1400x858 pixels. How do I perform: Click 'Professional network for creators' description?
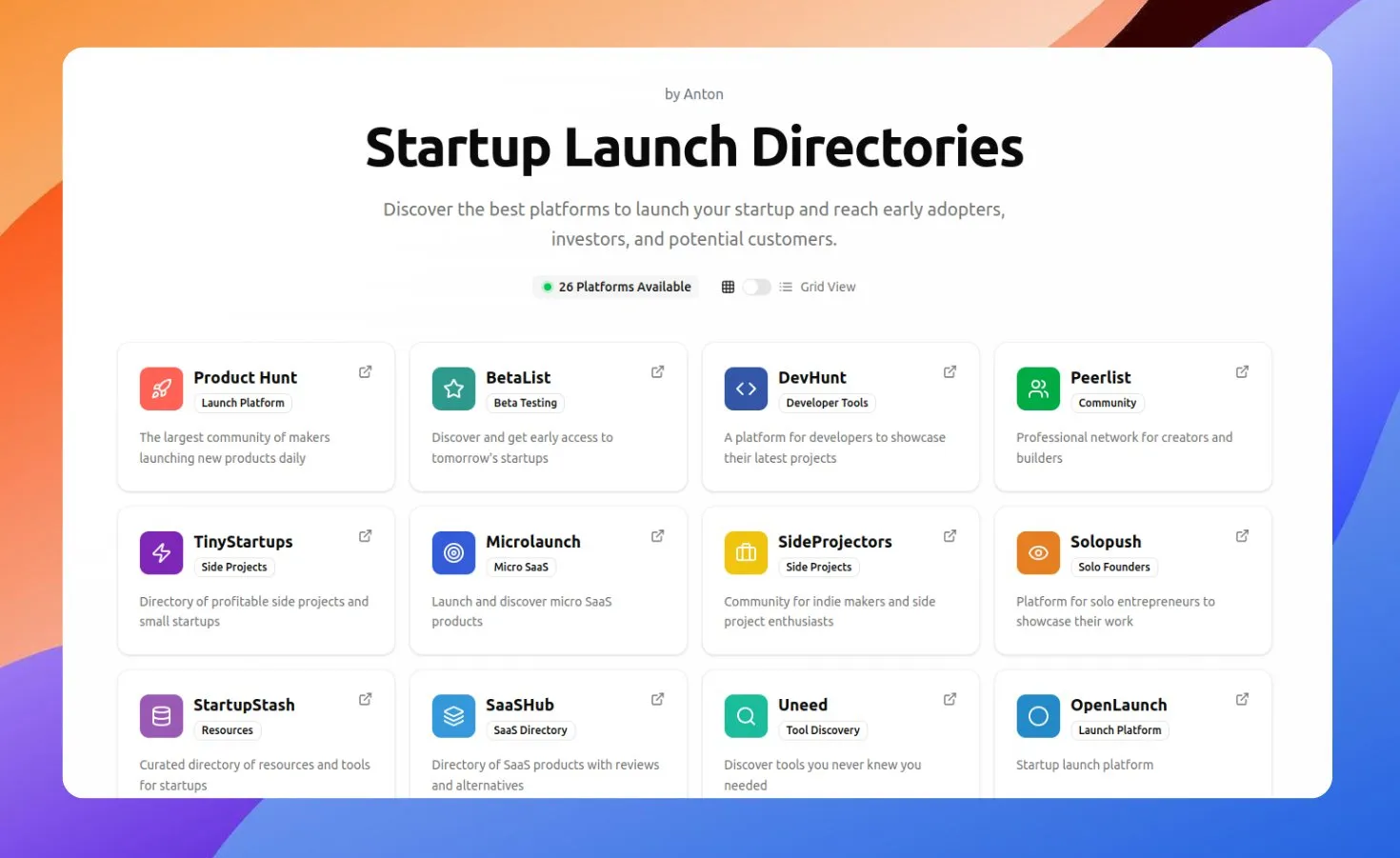1124,448
